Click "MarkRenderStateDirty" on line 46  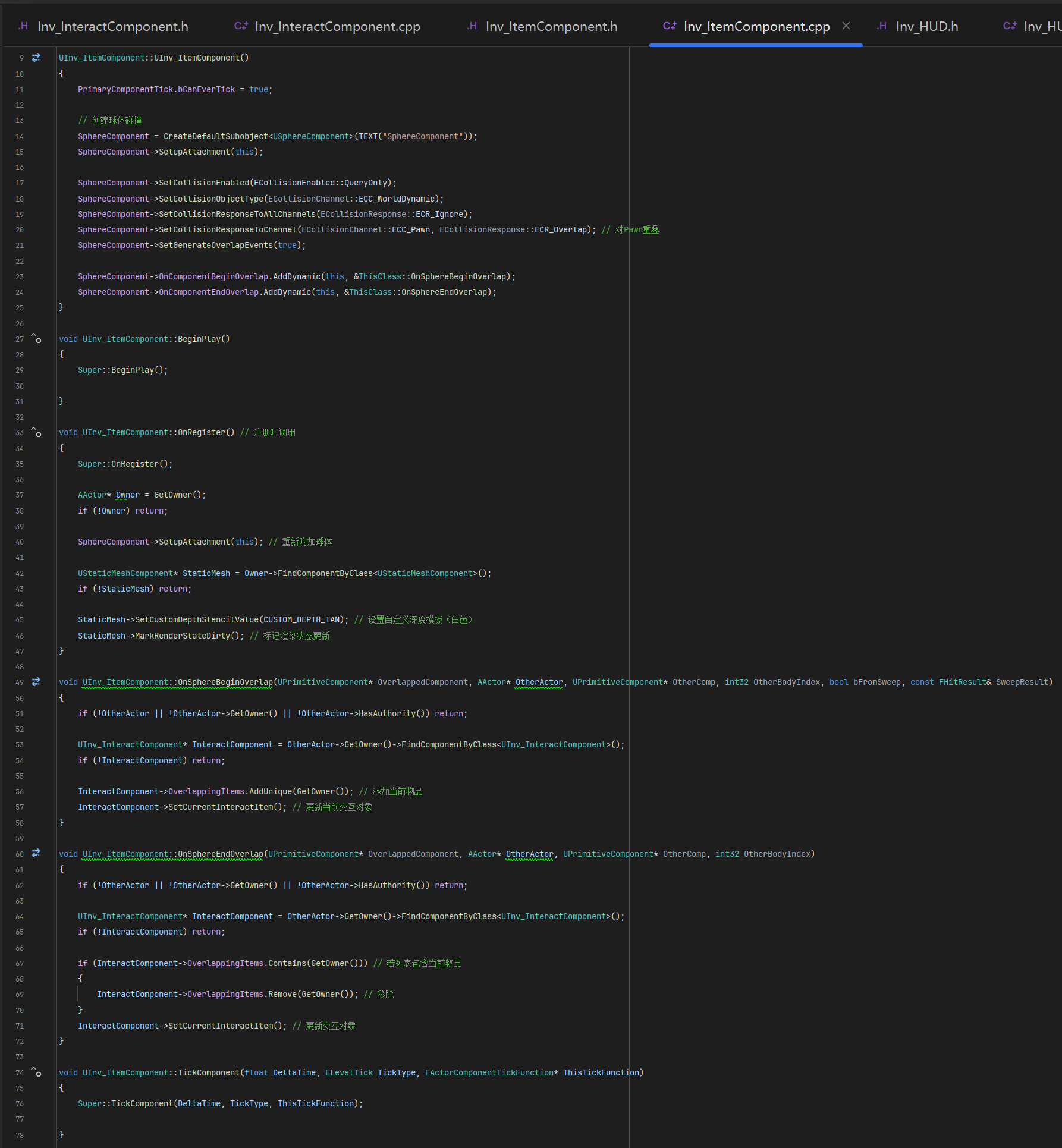click(x=183, y=636)
